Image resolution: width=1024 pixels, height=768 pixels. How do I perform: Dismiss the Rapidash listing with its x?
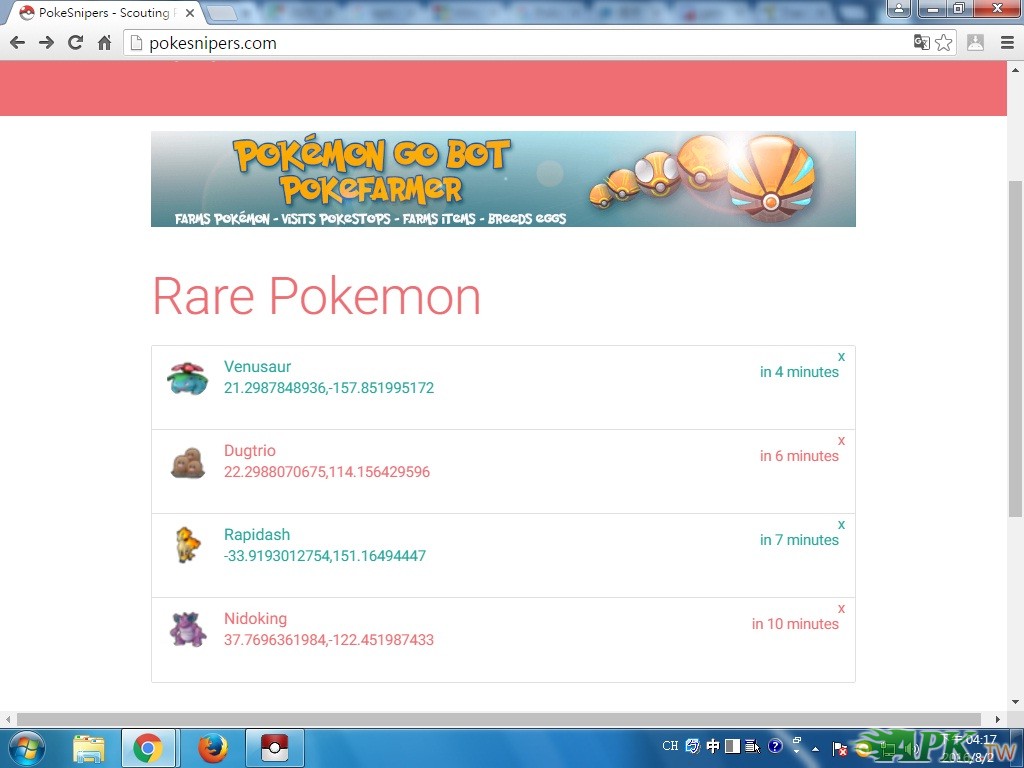[x=841, y=524]
